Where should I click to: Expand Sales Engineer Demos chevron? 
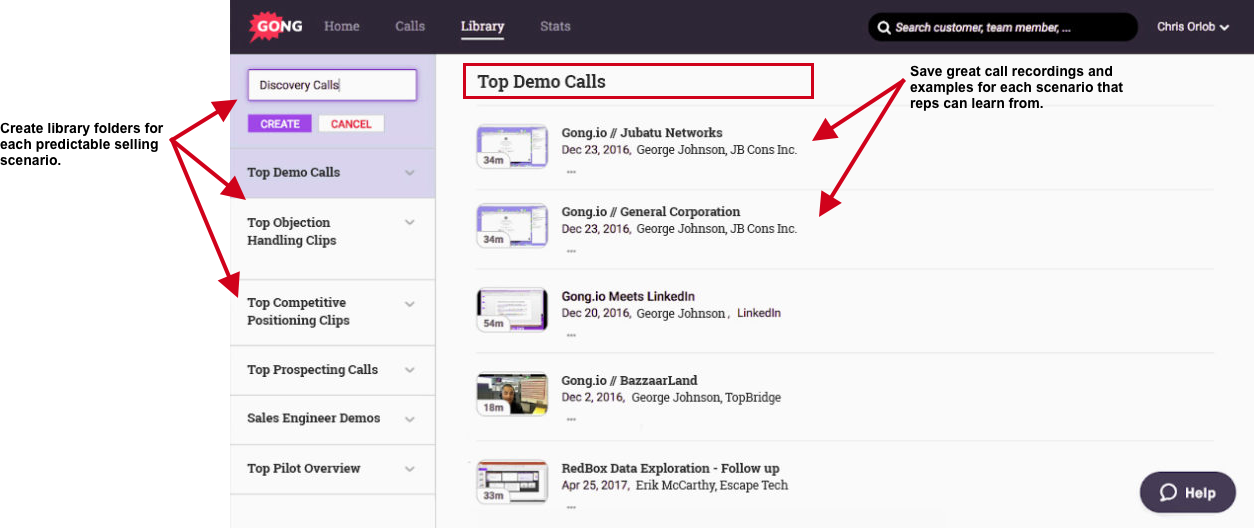[x=409, y=419]
